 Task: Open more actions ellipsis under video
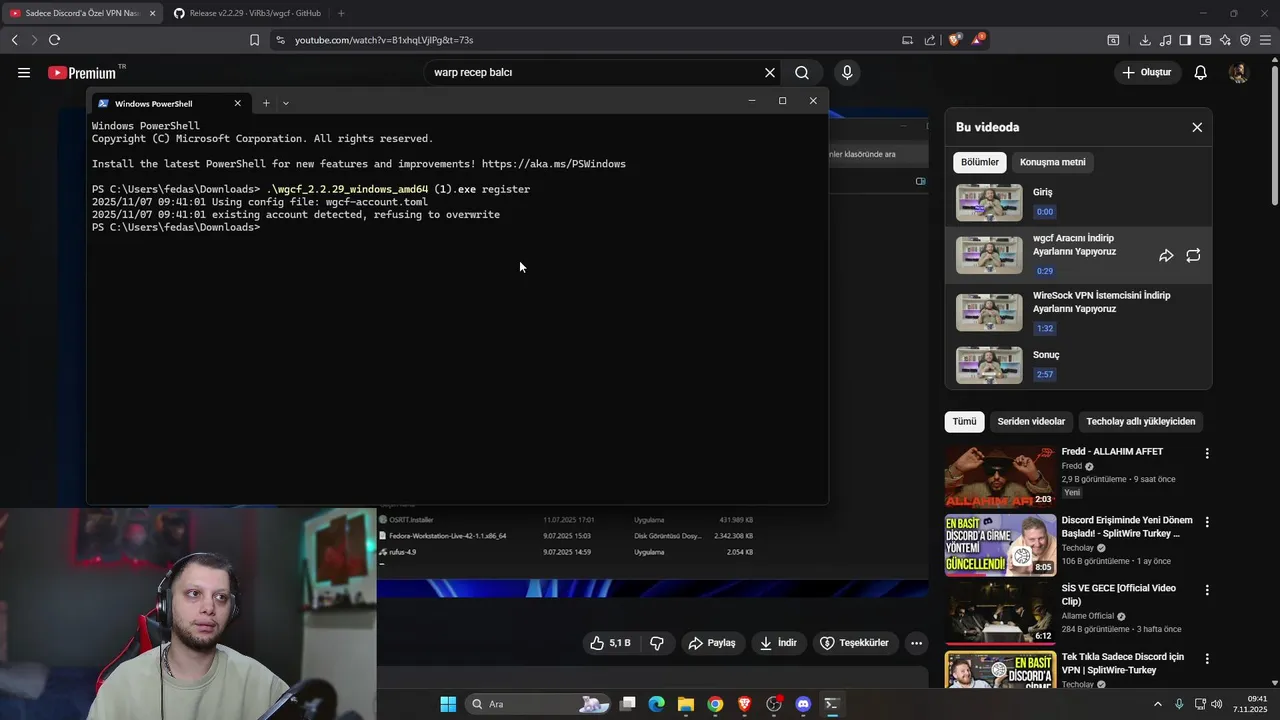[916, 643]
